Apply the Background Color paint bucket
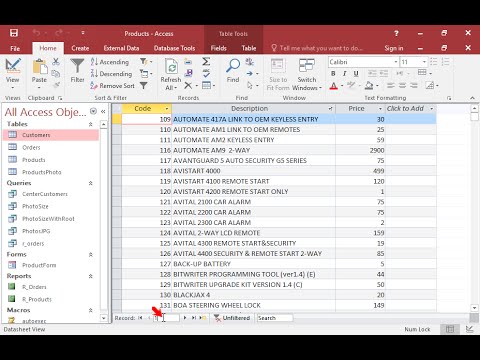 [x=369, y=86]
